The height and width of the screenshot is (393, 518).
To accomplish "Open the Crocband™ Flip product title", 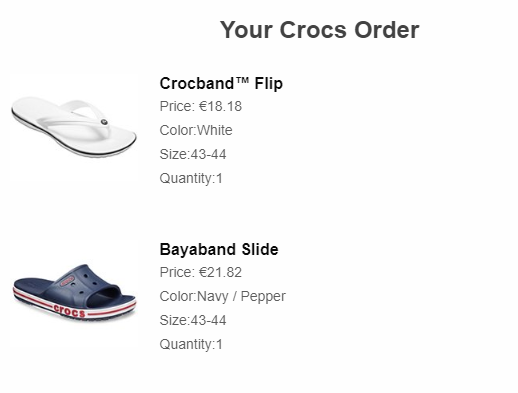I will [221, 83].
